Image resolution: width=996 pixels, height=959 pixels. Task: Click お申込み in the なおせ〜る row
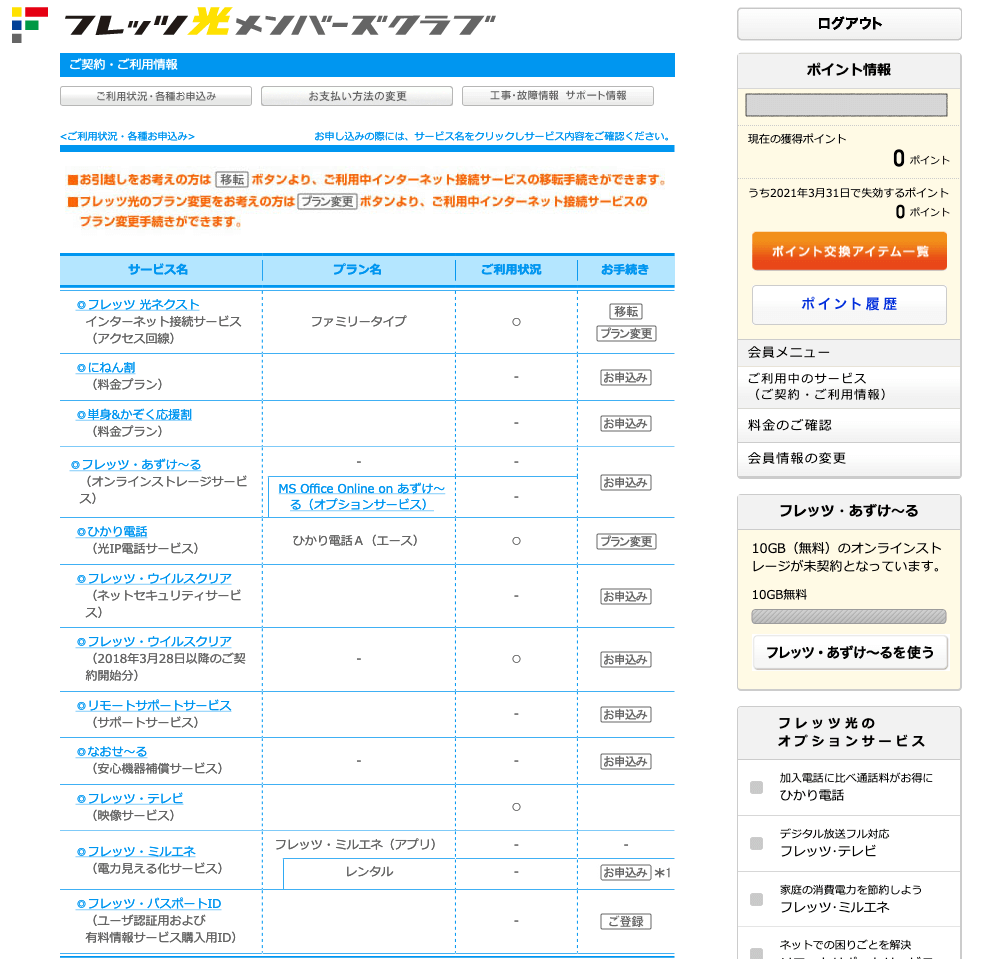point(626,761)
